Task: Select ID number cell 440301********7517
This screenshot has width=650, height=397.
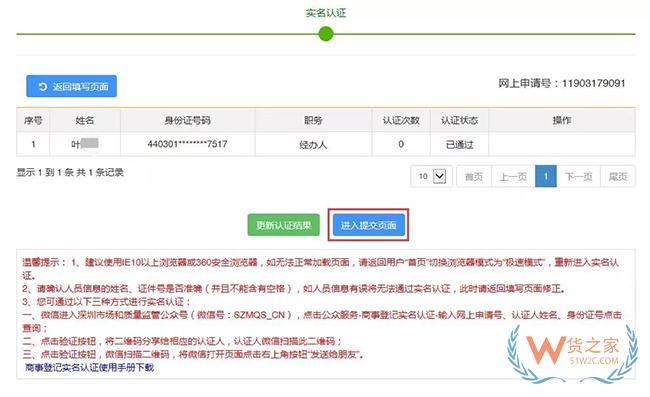Action: pyautogui.click(x=187, y=144)
